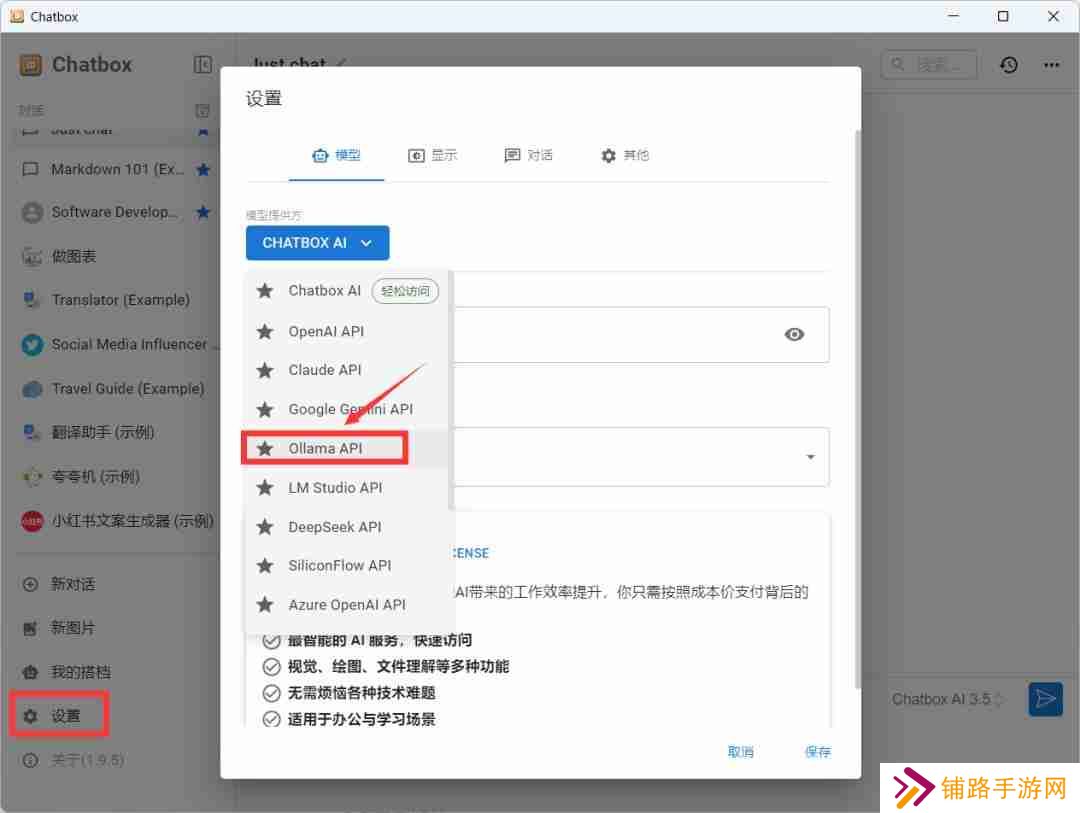Click the Translator (Example) avatar icon

tap(32, 300)
